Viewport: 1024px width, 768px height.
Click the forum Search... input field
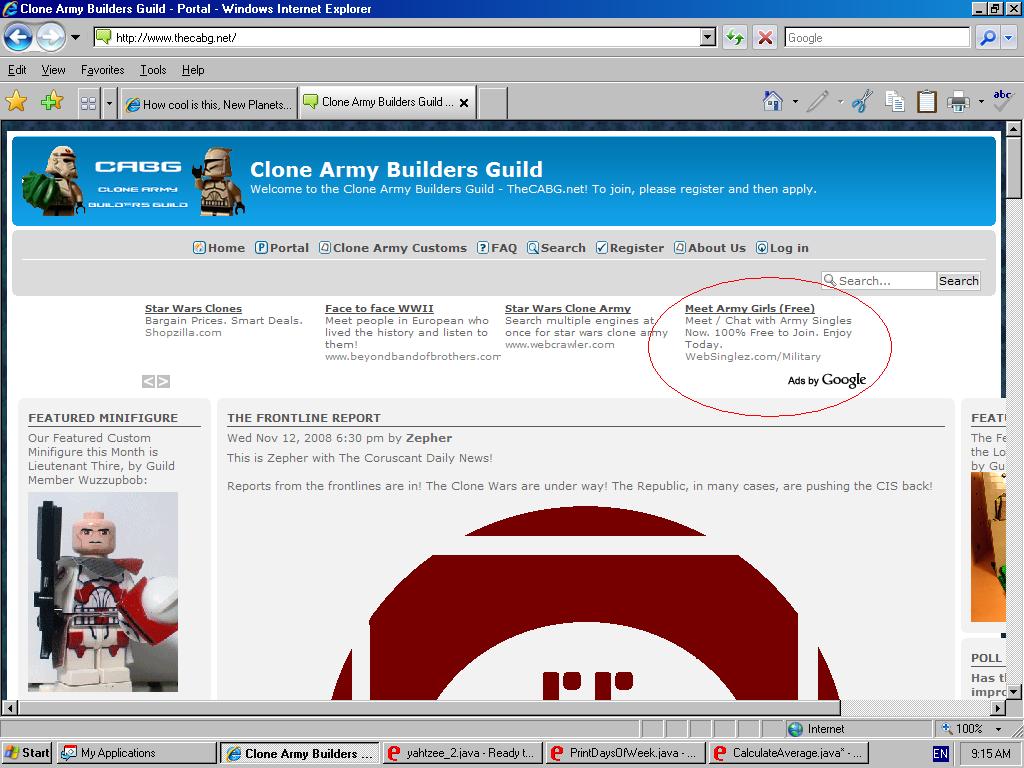878,281
